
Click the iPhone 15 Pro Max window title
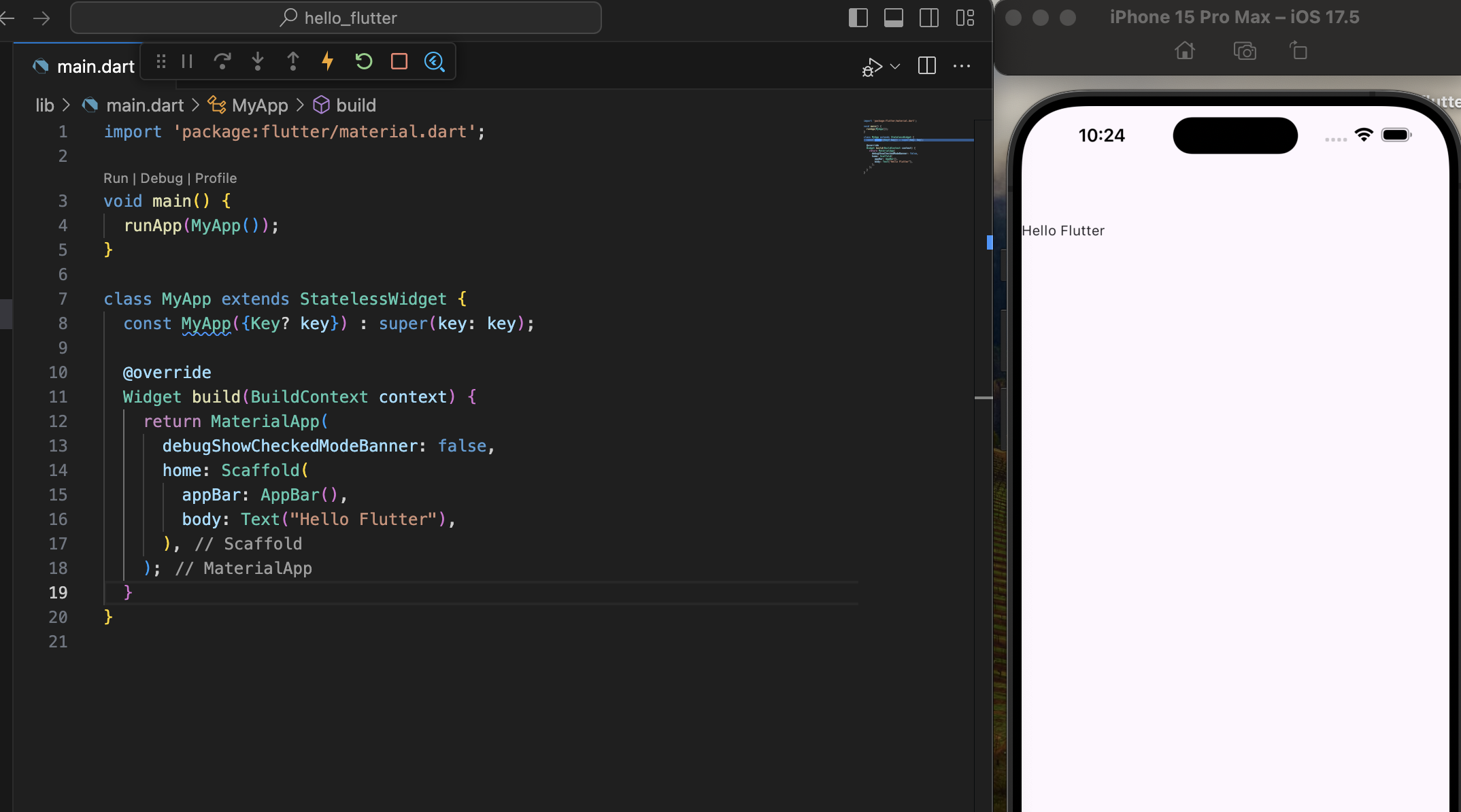(1235, 17)
